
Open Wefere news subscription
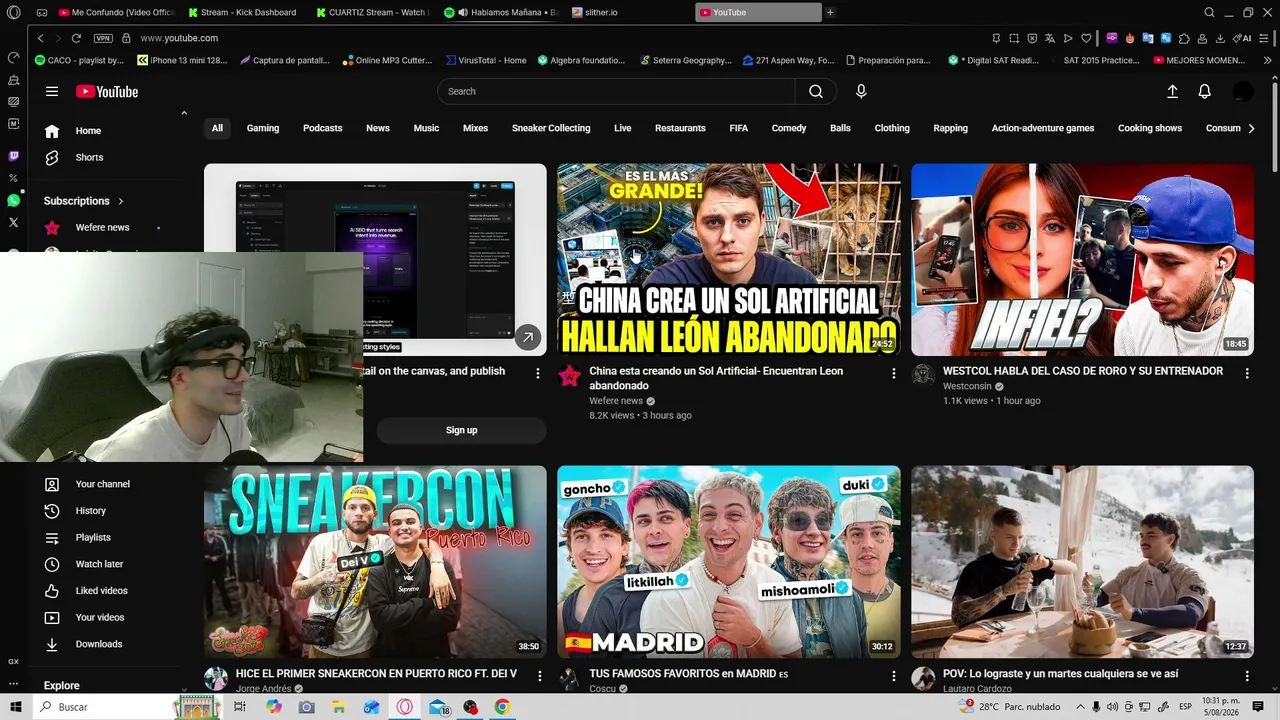pyautogui.click(x=102, y=228)
